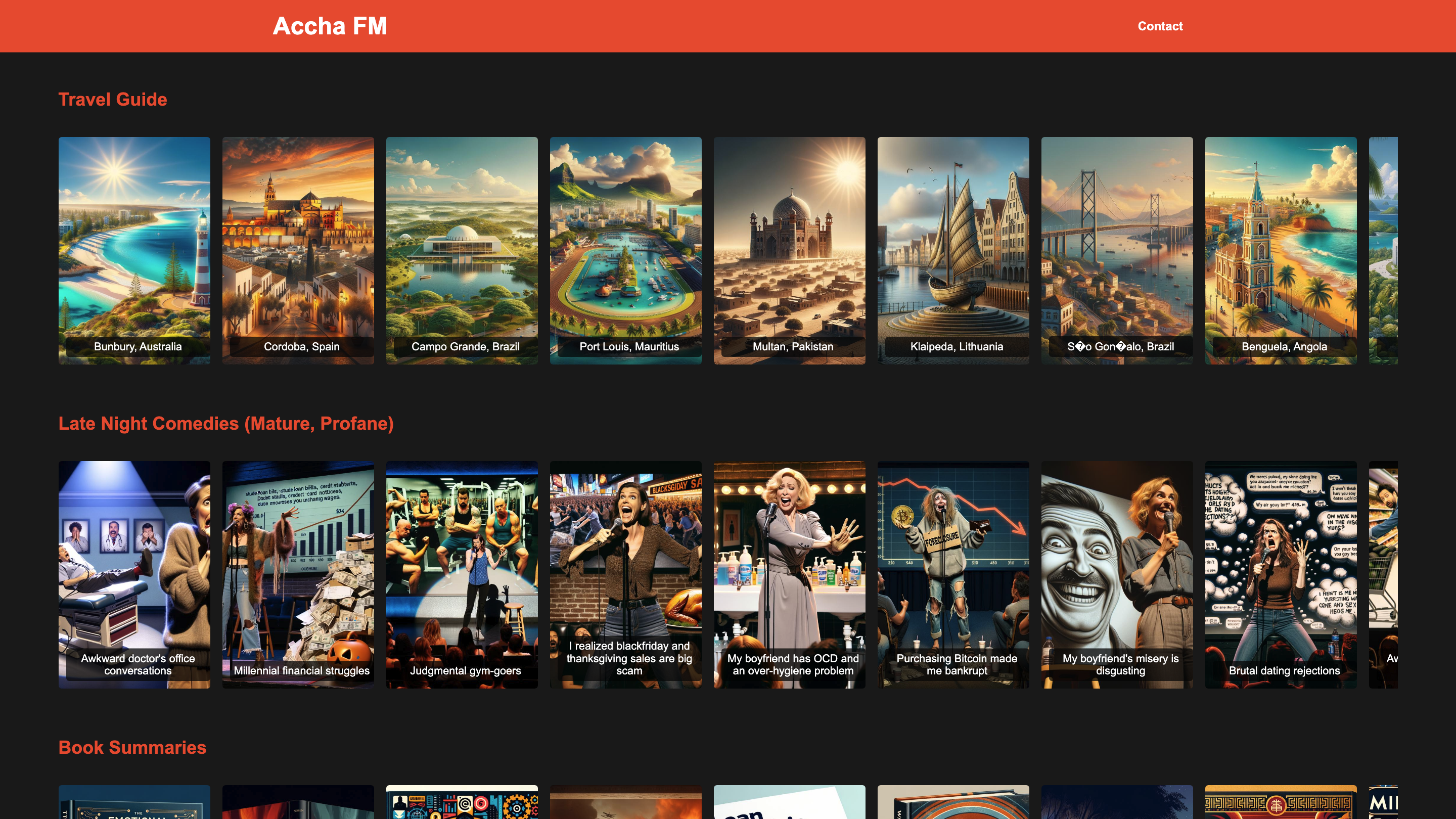Click the Late Night Comedies section heading
The width and height of the screenshot is (1456, 819).
(x=226, y=423)
